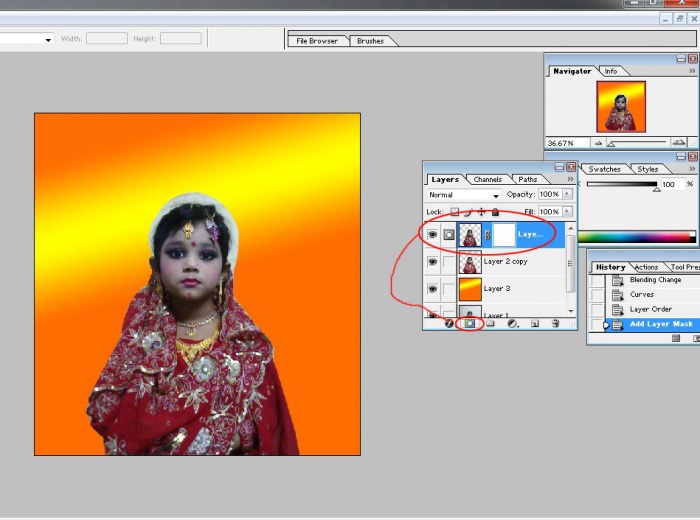Open the File Browser tab
The width and height of the screenshot is (700, 520).
pos(317,41)
